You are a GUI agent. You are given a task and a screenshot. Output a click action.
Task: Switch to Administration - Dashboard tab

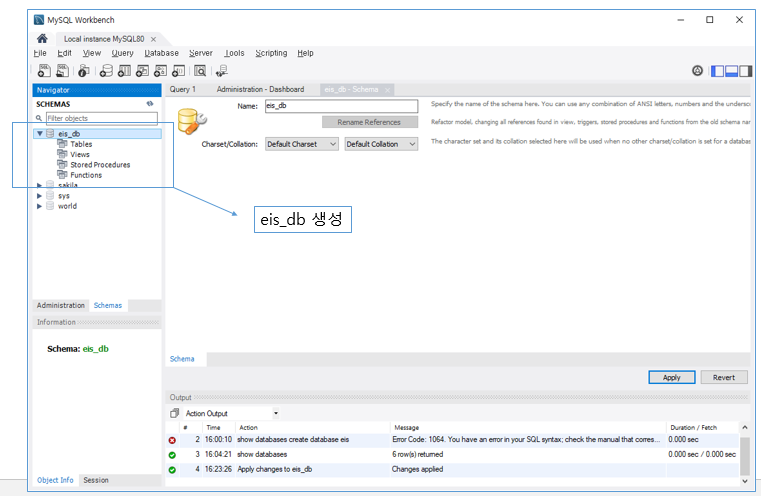(260, 89)
